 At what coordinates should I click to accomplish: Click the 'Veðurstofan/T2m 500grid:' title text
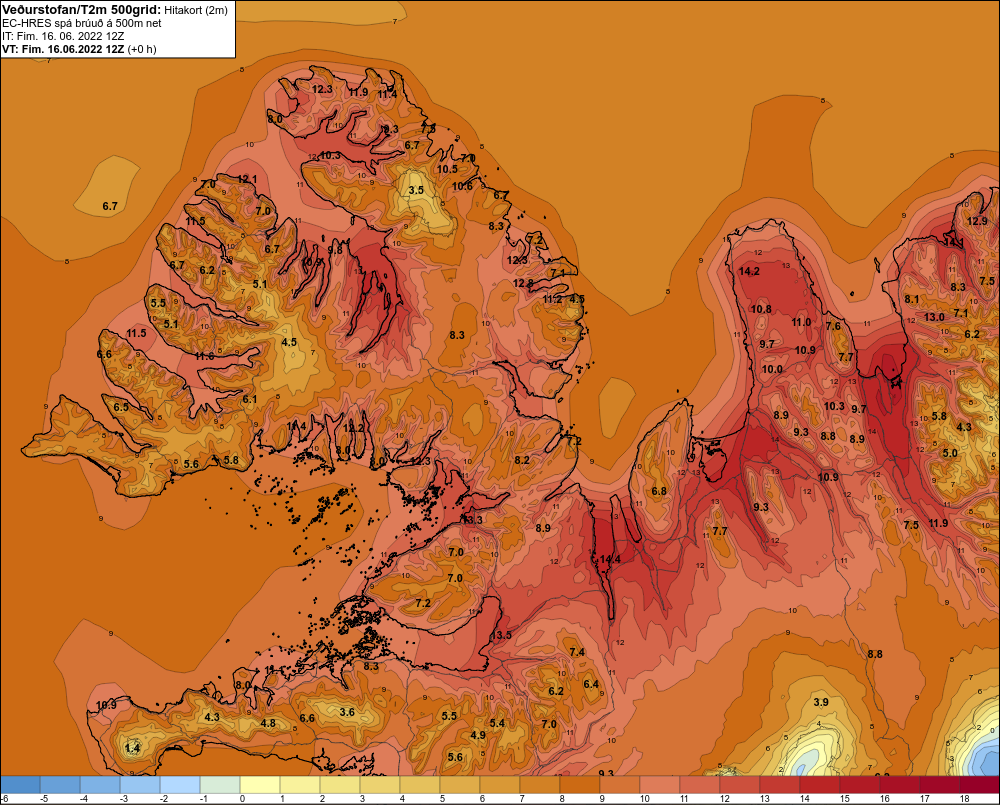[x=81, y=10]
